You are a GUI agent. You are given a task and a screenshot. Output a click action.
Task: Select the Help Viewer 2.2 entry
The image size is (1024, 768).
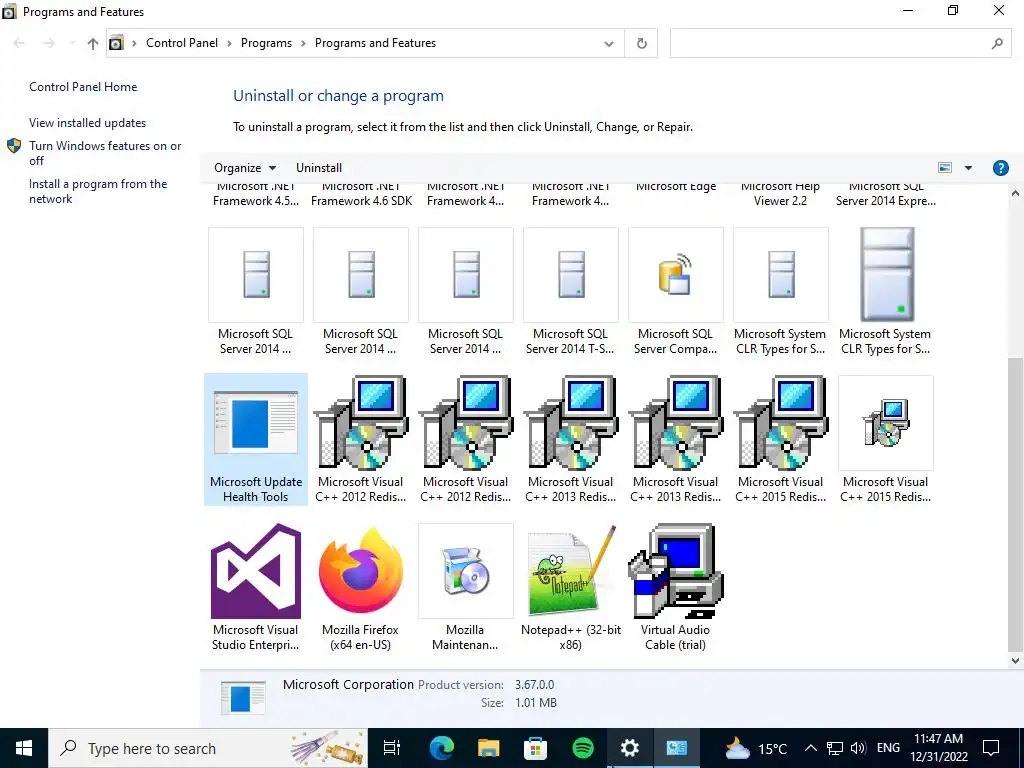coord(780,197)
